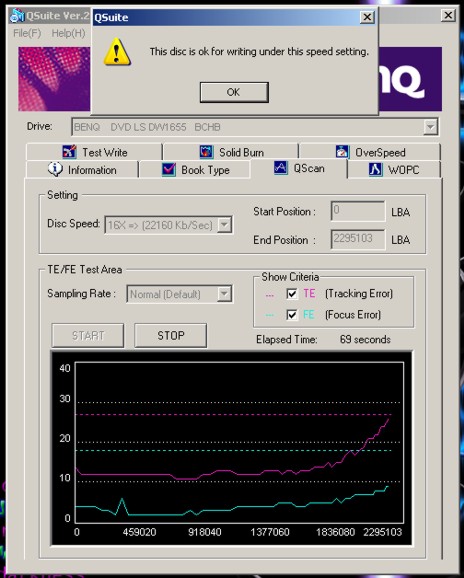Screen dimensions: 464x578
Task: Click the '(Tracking Error)' label text
Action: click(x=359, y=294)
